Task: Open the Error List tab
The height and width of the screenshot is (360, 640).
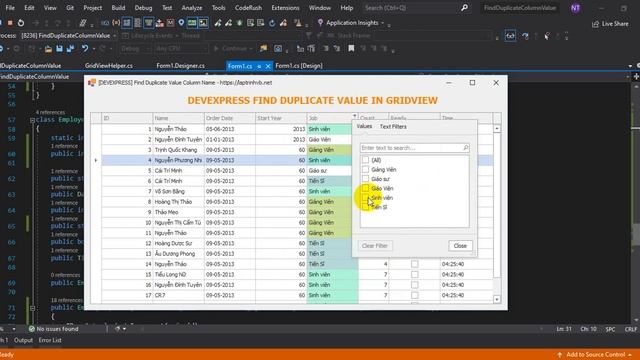Action: coord(50,340)
